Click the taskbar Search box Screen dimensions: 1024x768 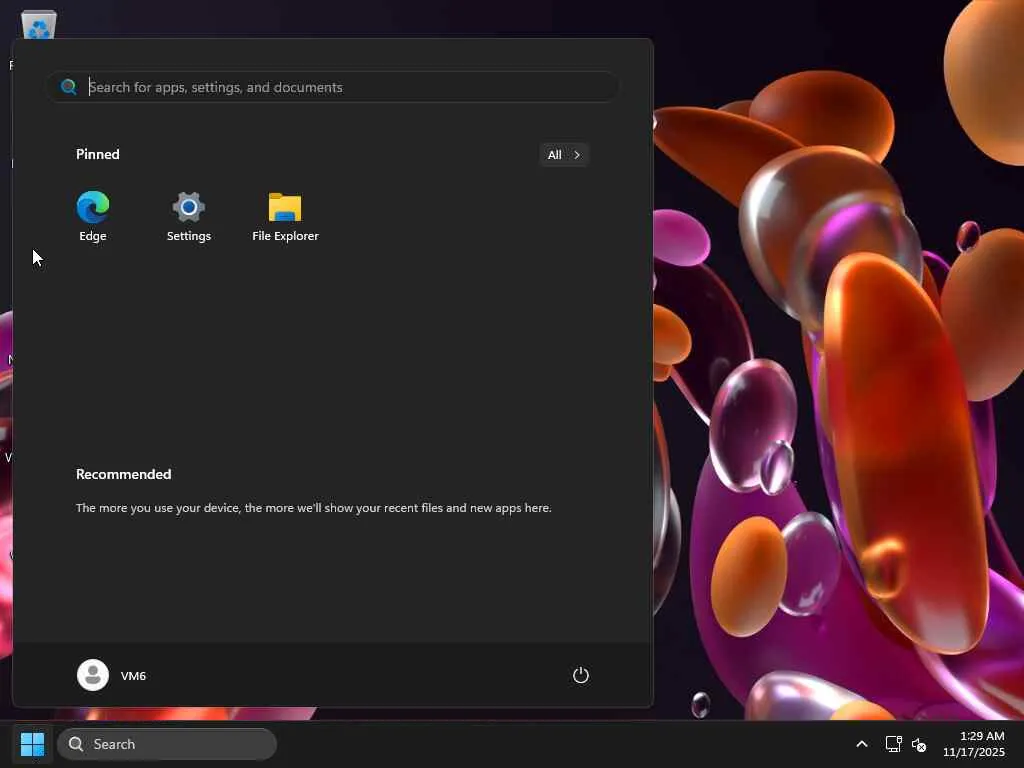pyautogui.click(x=167, y=744)
